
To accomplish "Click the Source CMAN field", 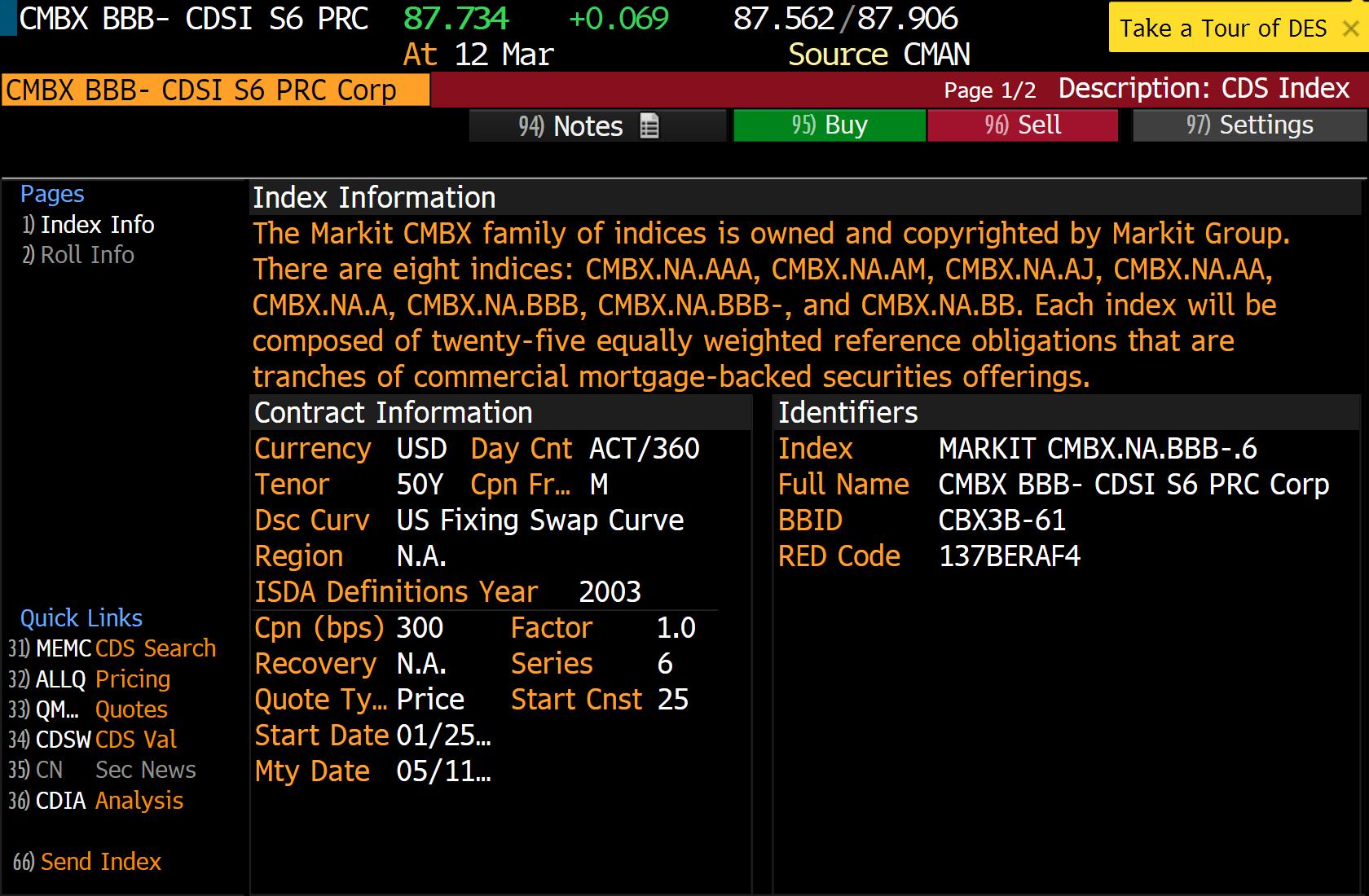I will coord(878,55).
